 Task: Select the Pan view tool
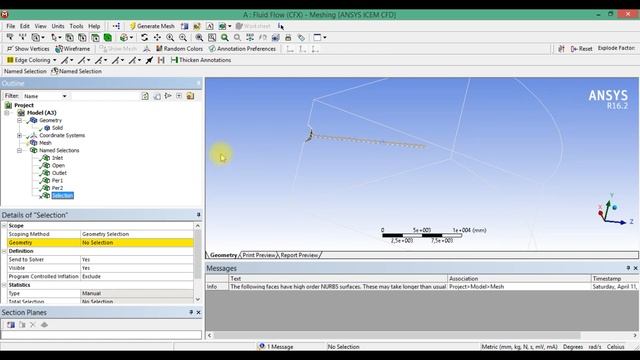pos(157,38)
